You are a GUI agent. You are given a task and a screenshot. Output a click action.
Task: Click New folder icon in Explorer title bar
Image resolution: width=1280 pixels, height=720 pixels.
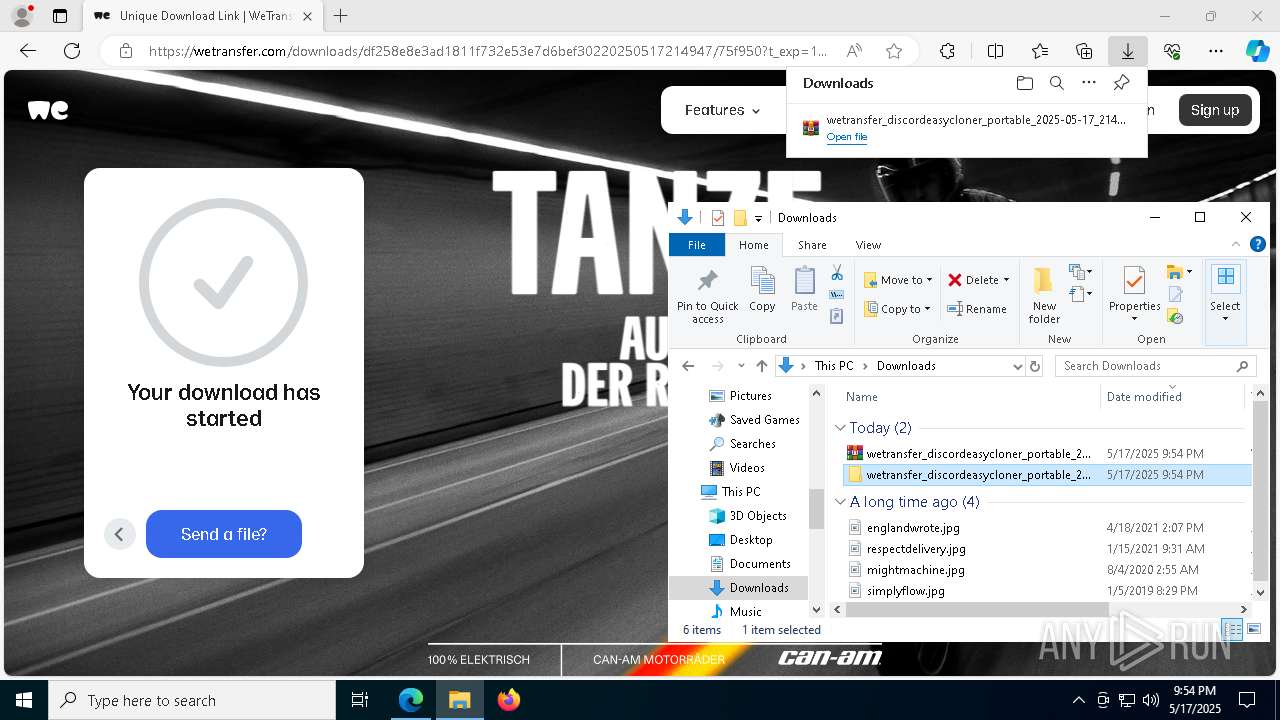[x=740, y=218]
